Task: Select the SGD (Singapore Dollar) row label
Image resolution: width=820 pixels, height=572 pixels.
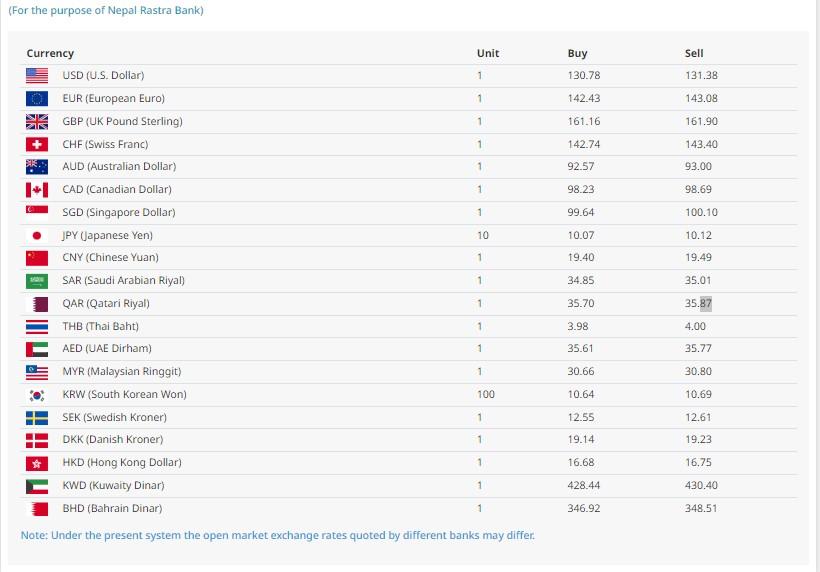Action: click(x=118, y=212)
